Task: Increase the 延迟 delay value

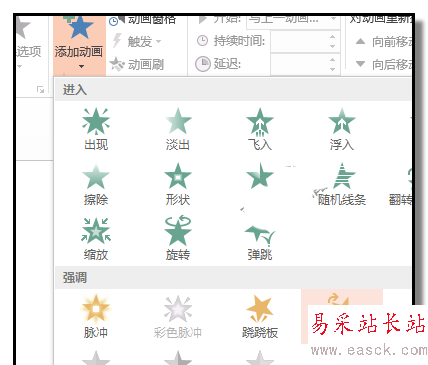Action: [332, 59]
